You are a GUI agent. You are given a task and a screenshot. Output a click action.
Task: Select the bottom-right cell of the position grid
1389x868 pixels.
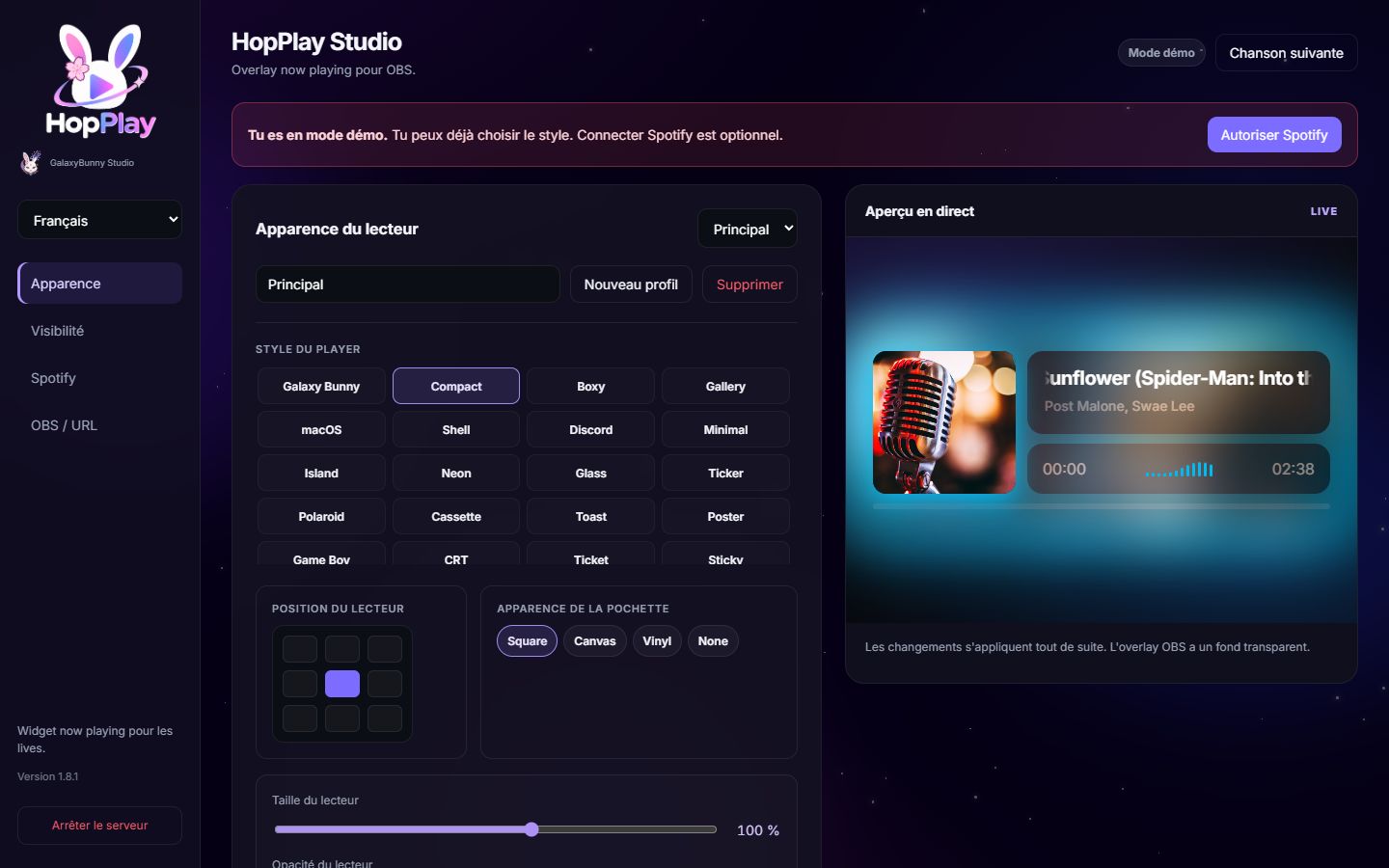(385, 719)
